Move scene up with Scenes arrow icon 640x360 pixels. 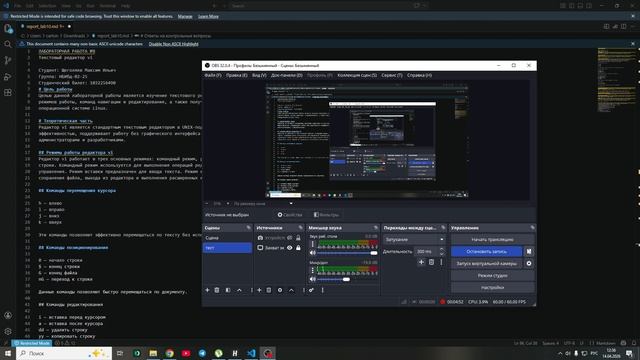click(x=240, y=290)
